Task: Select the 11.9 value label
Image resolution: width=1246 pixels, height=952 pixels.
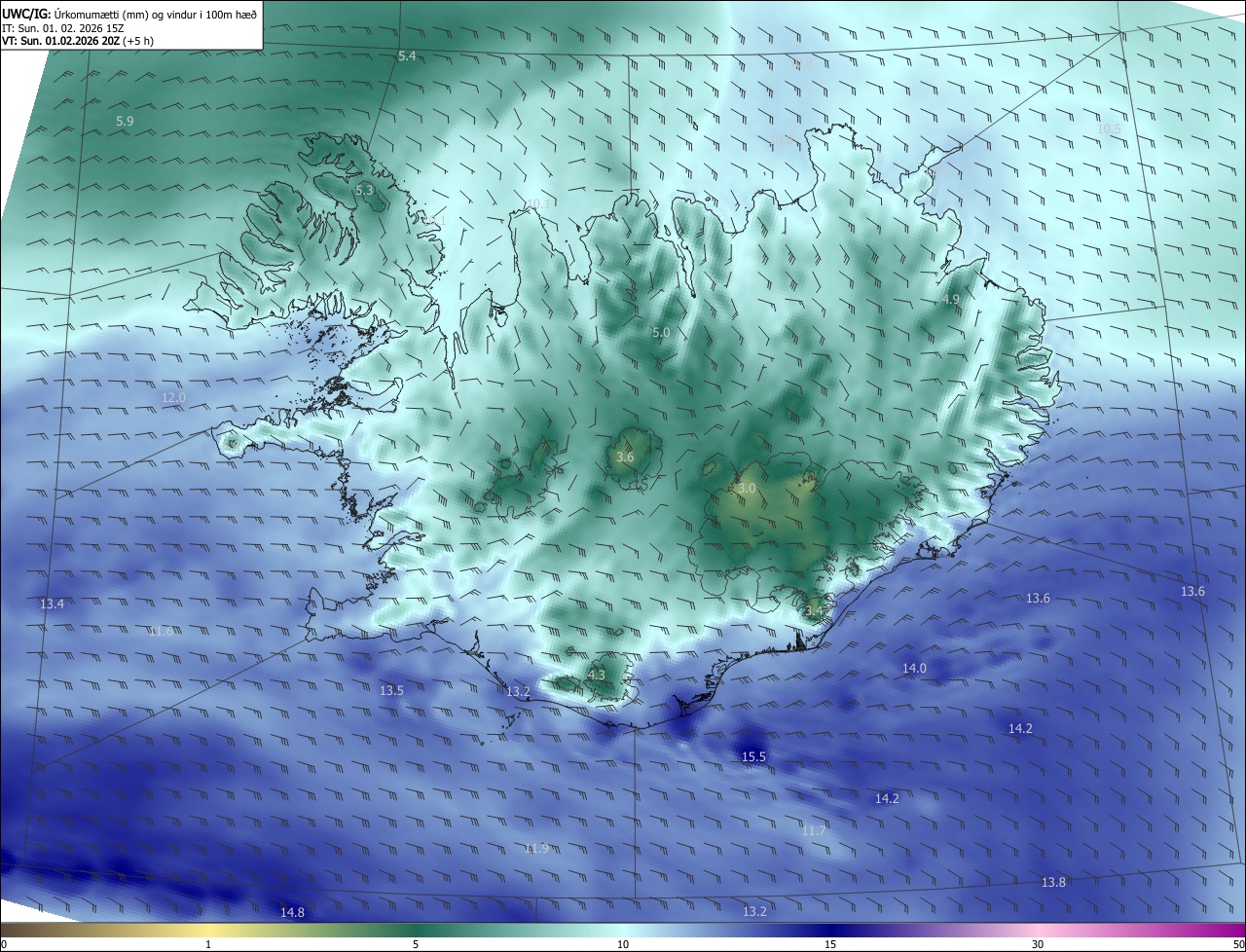Action: coord(536,849)
